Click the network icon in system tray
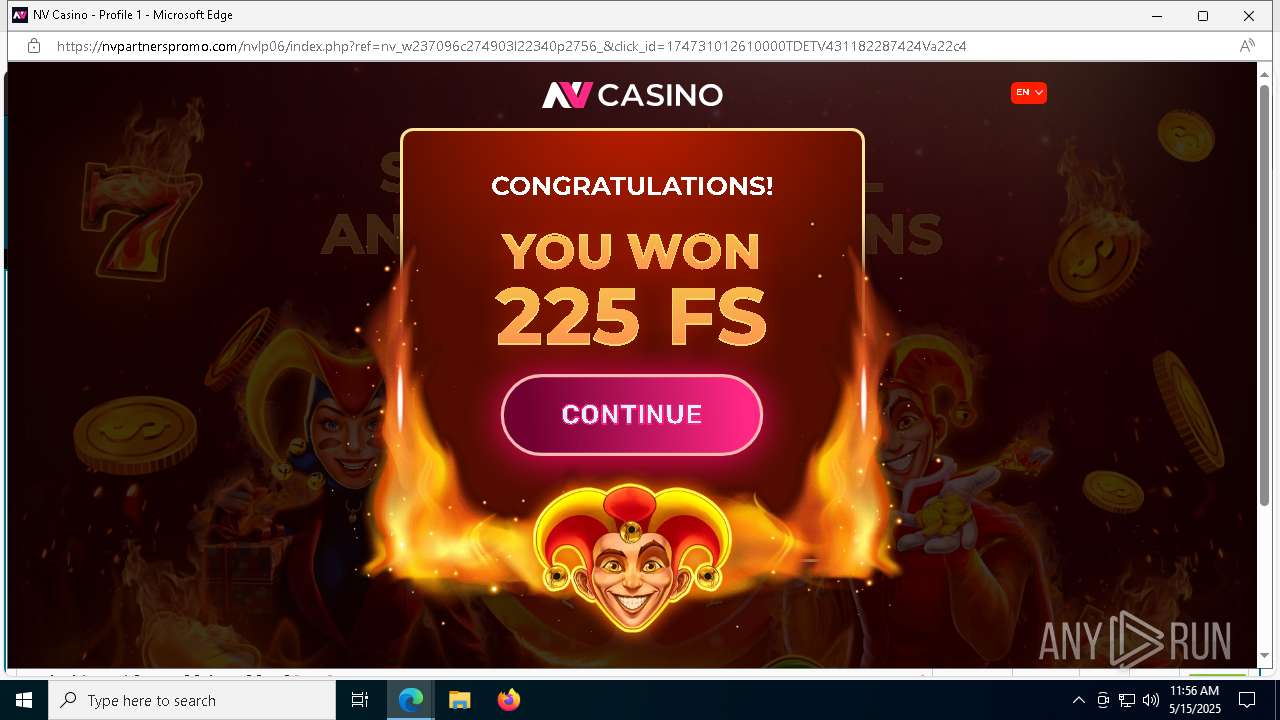Screen dimensions: 1280x720 click(x=1127, y=700)
